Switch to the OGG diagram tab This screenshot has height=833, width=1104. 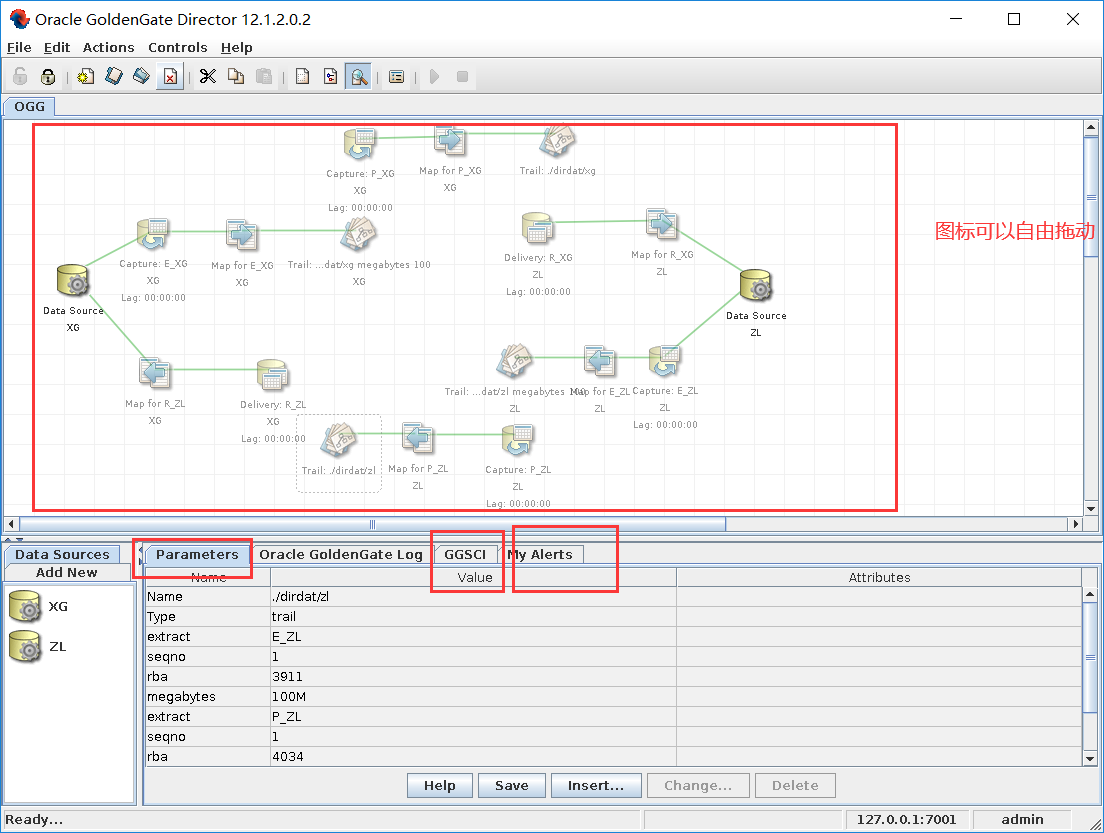point(29,106)
